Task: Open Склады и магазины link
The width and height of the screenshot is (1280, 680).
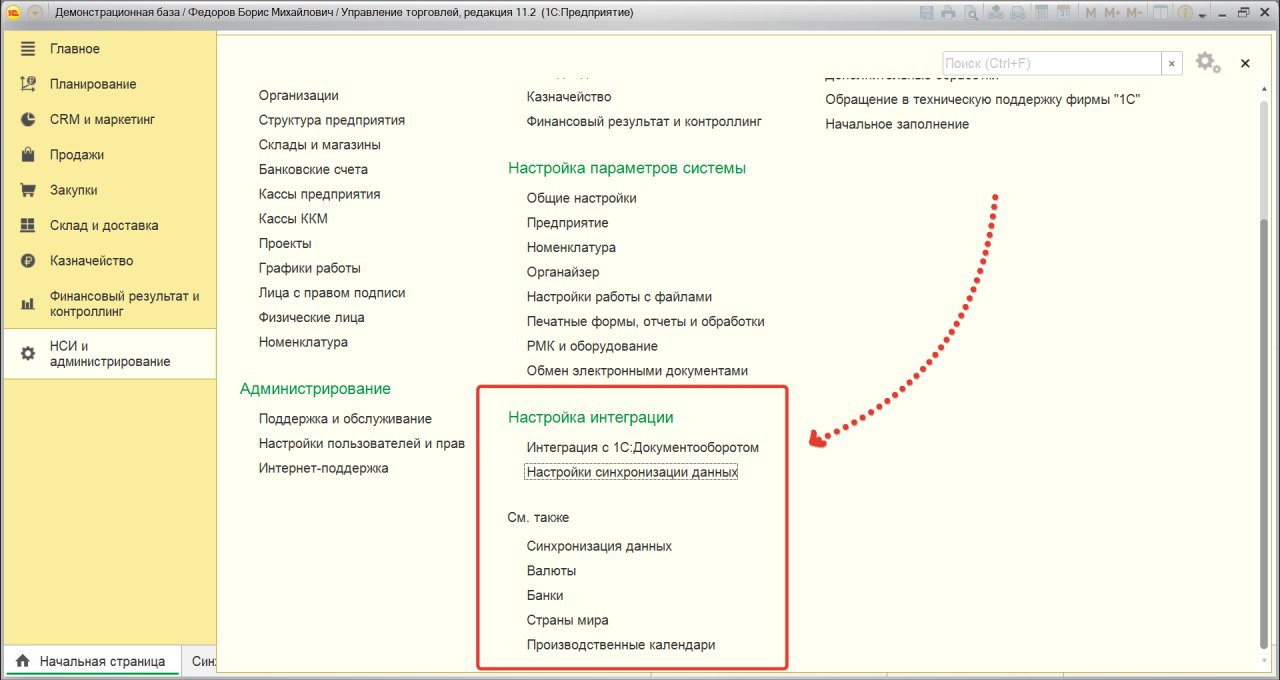Action: tap(320, 145)
